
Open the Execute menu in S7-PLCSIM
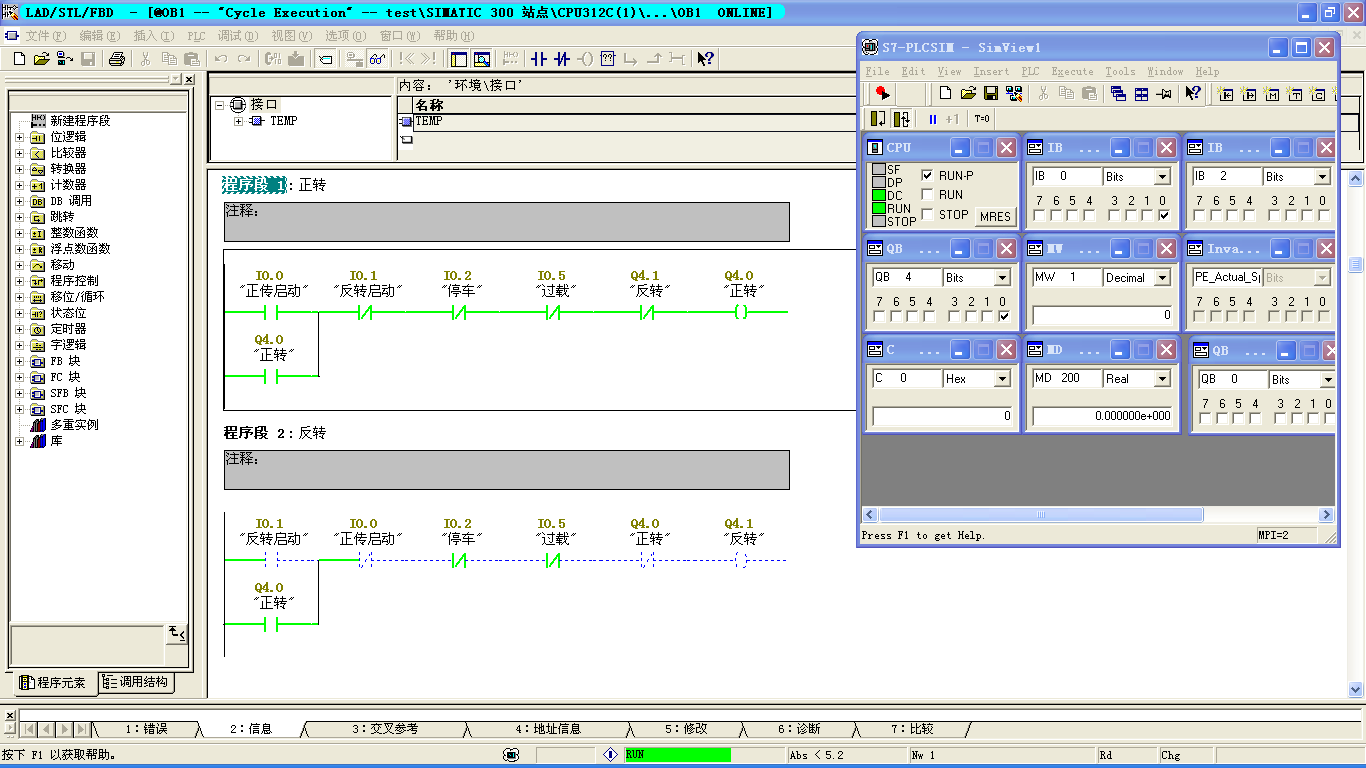point(1072,71)
